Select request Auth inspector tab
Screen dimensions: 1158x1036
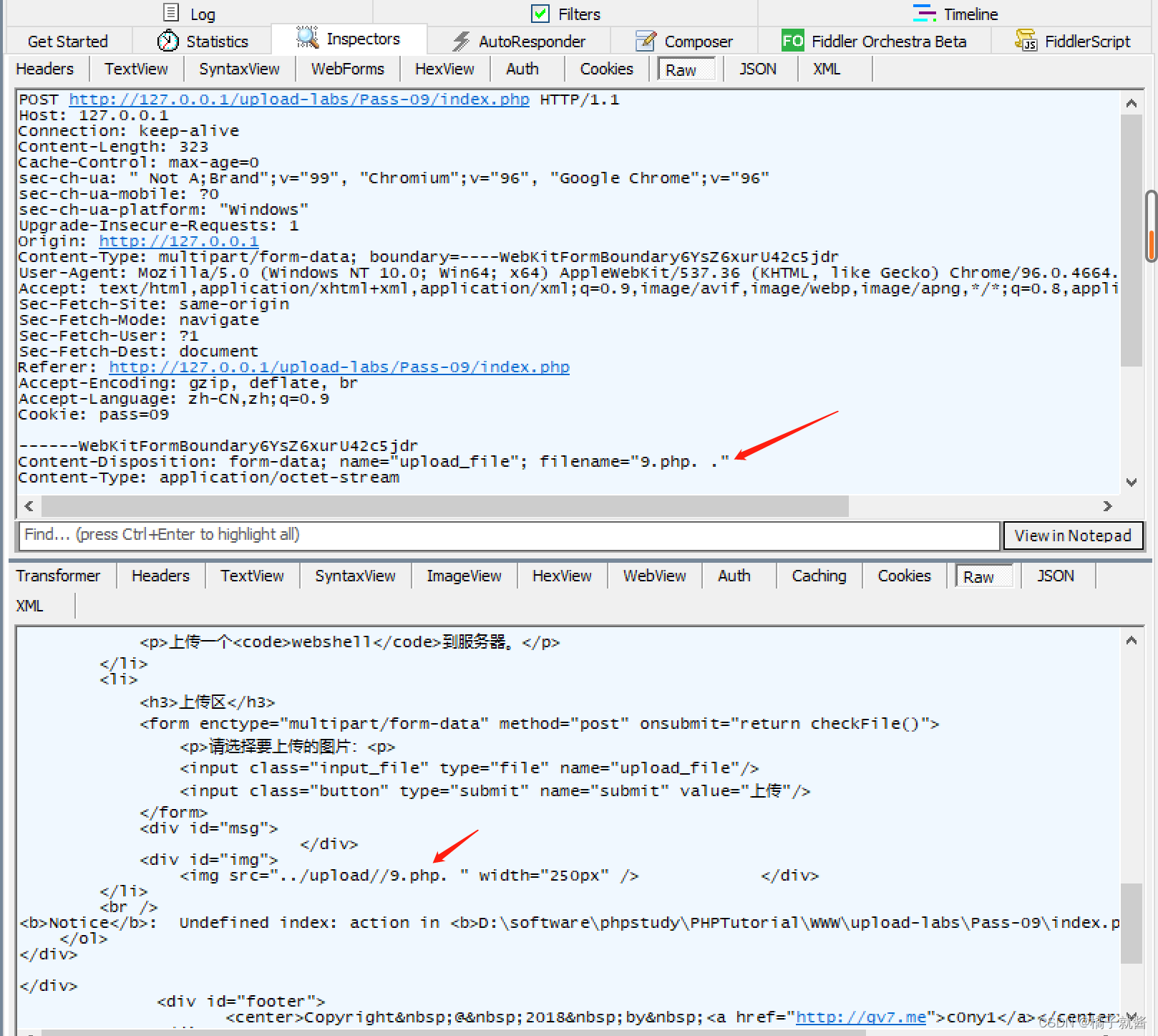(522, 69)
